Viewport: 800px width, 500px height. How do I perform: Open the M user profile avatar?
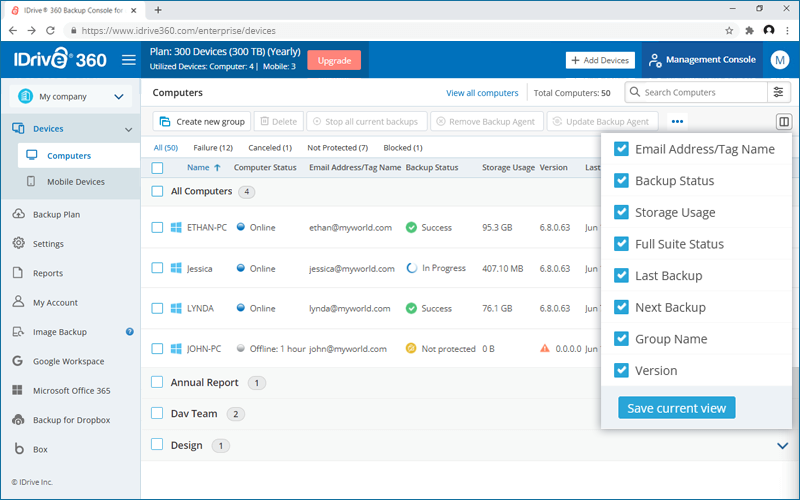[x=780, y=60]
